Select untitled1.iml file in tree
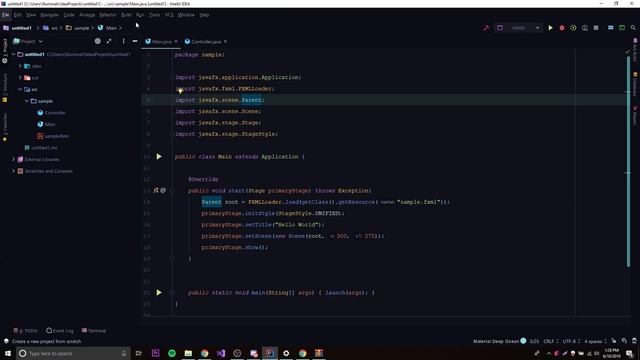This screenshot has height=360, width=640. coord(41,148)
